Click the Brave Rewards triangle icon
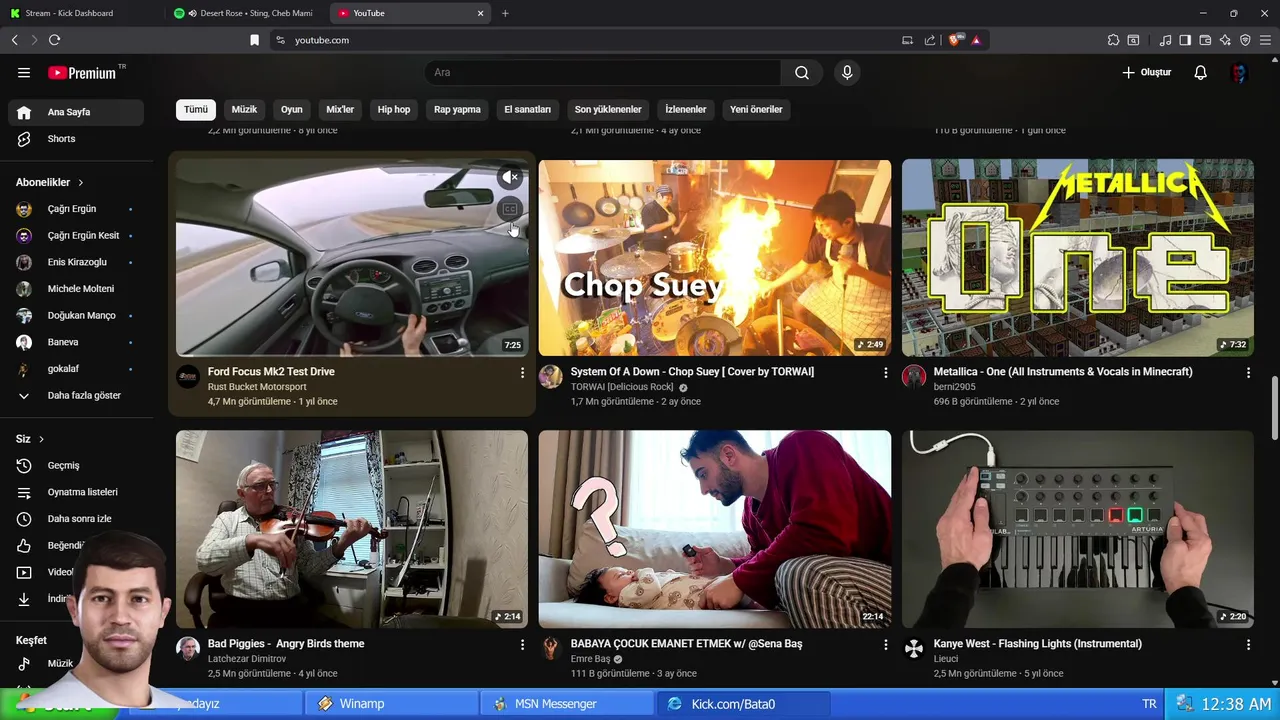Image resolution: width=1280 pixels, height=720 pixels. click(x=976, y=40)
